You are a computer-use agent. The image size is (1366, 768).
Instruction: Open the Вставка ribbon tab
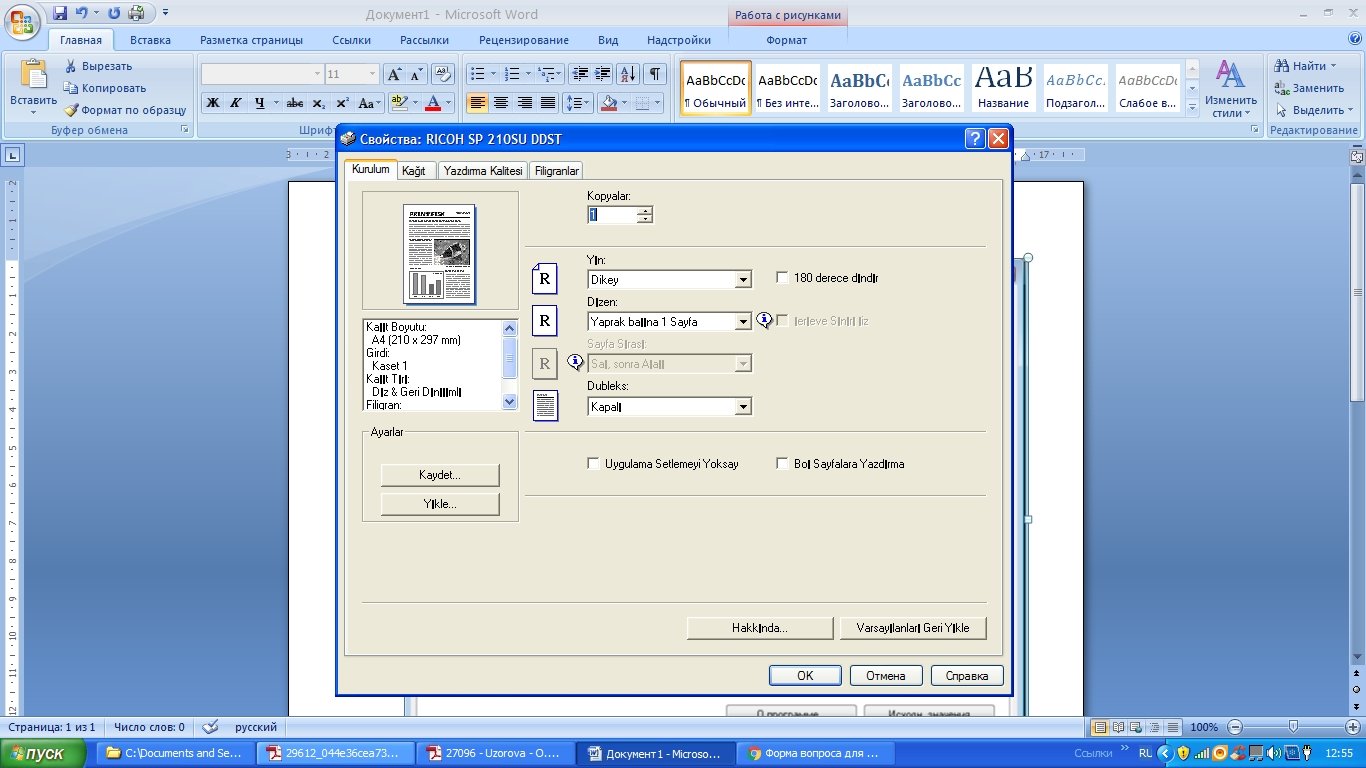coord(150,40)
